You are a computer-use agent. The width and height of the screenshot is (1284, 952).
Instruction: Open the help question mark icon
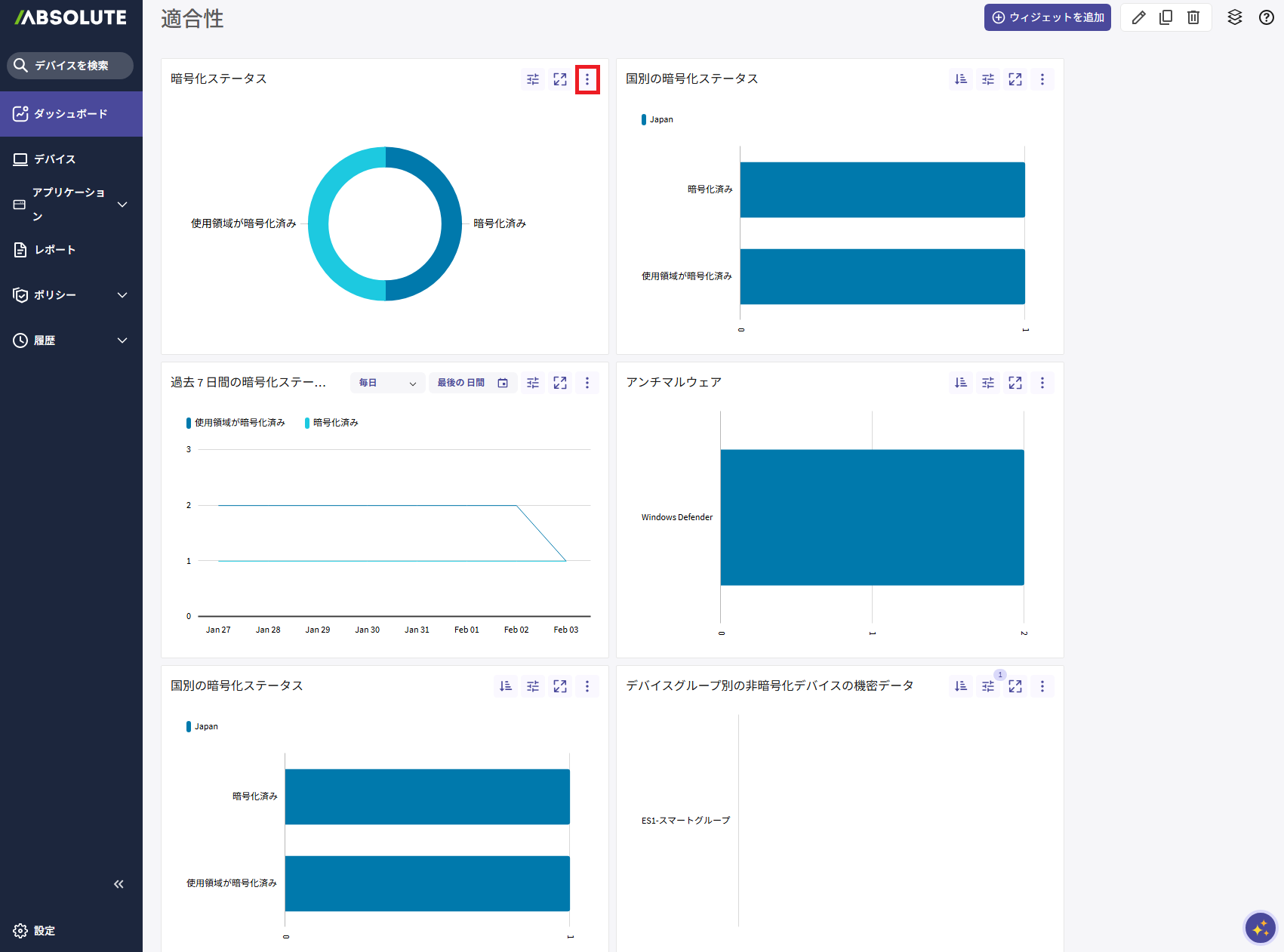click(x=1267, y=17)
